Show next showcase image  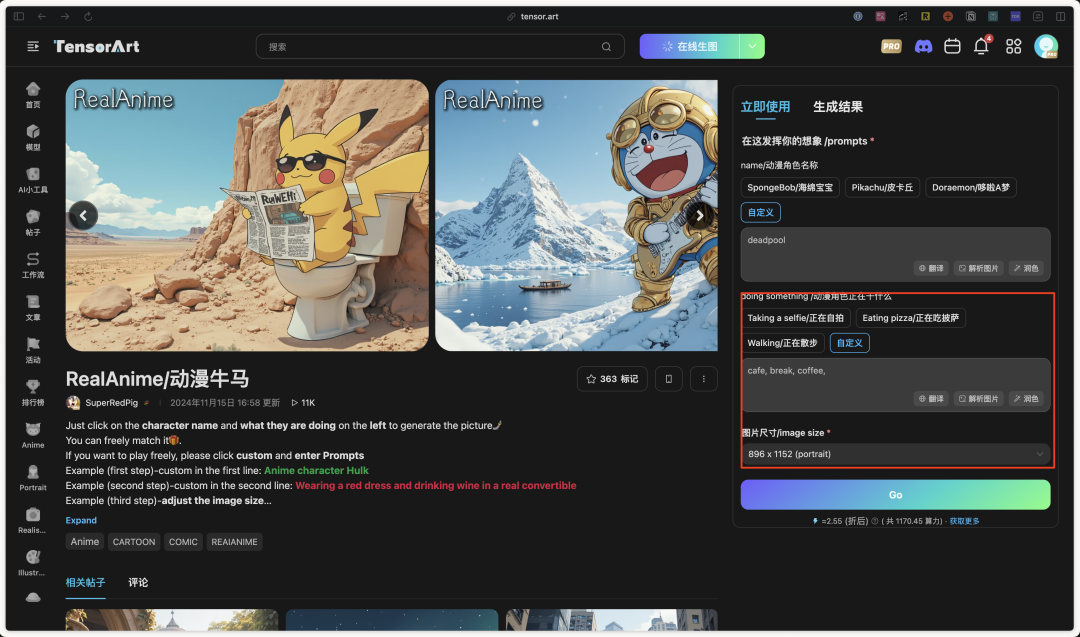tap(700, 216)
